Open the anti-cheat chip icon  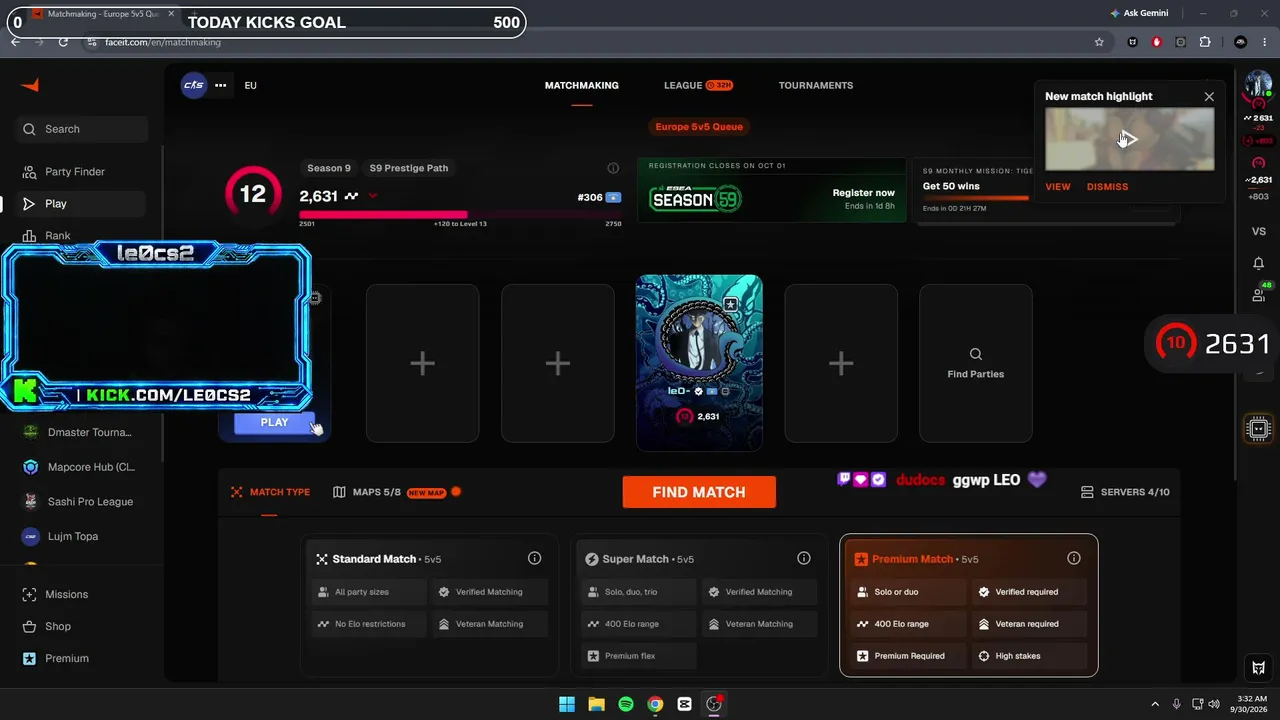pos(1258,429)
